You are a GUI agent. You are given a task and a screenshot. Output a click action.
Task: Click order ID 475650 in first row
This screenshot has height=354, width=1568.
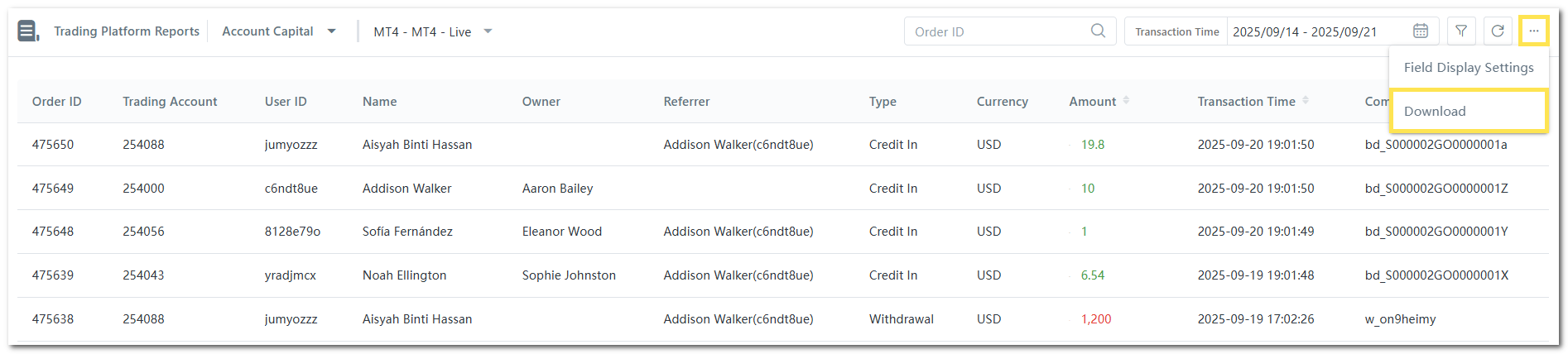tap(53, 145)
